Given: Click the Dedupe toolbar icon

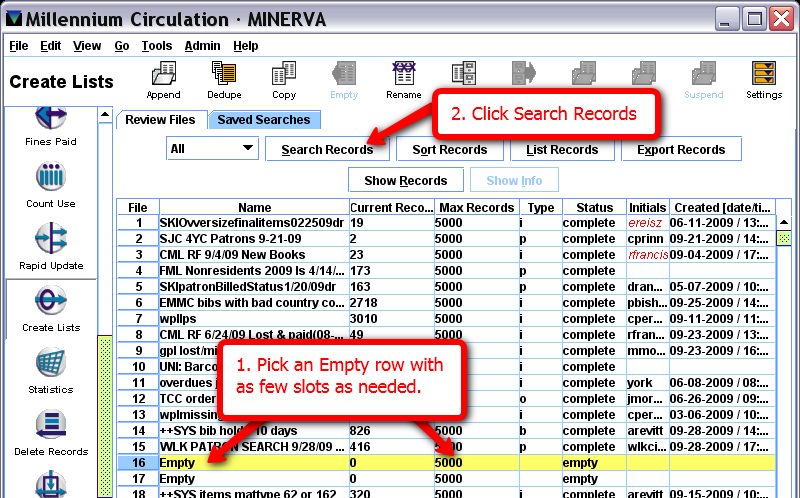Looking at the screenshot, I should 224,79.
